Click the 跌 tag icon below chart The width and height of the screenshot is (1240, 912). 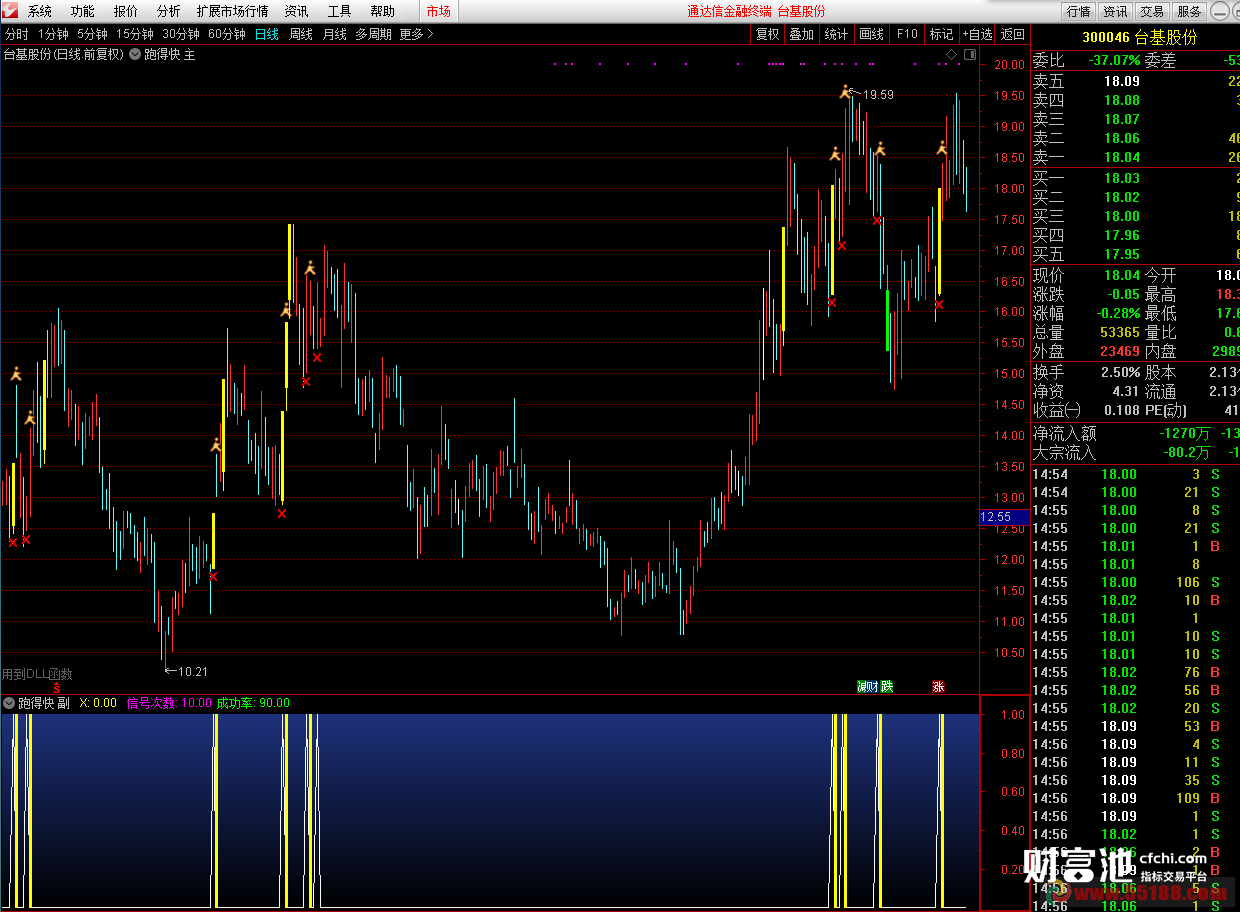[886, 687]
